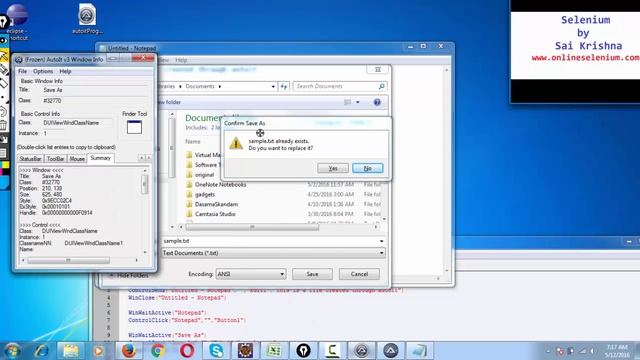Open Opera browser from taskbar
This screenshot has width=640, height=360.
187,351
